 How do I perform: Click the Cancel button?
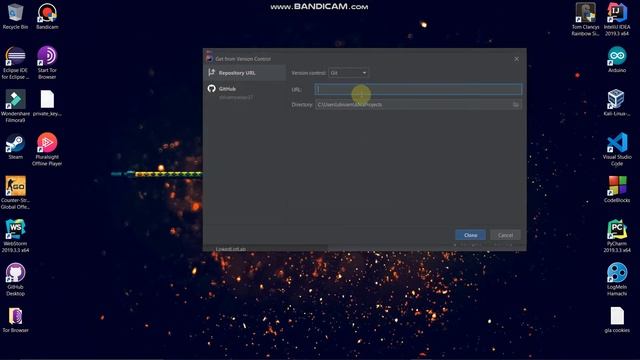[505, 235]
